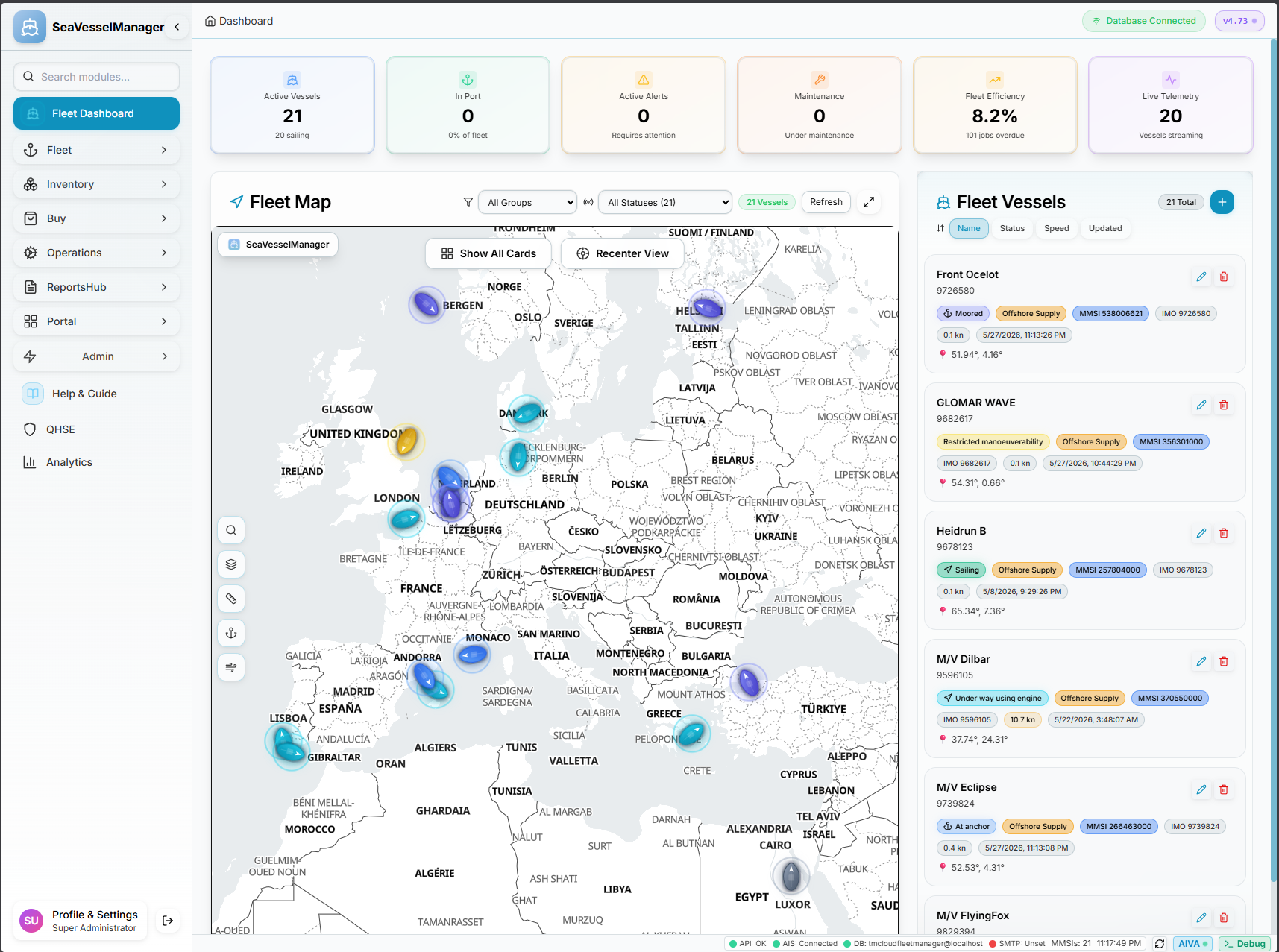Click the Search modules field

click(x=96, y=77)
